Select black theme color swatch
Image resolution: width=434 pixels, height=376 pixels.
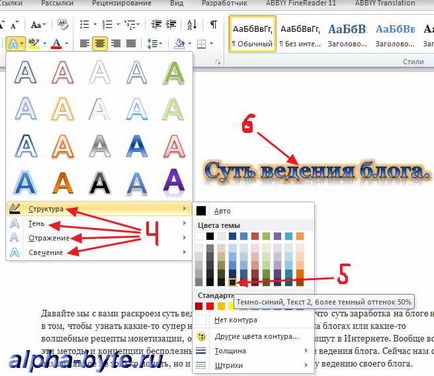coord(210,236)
